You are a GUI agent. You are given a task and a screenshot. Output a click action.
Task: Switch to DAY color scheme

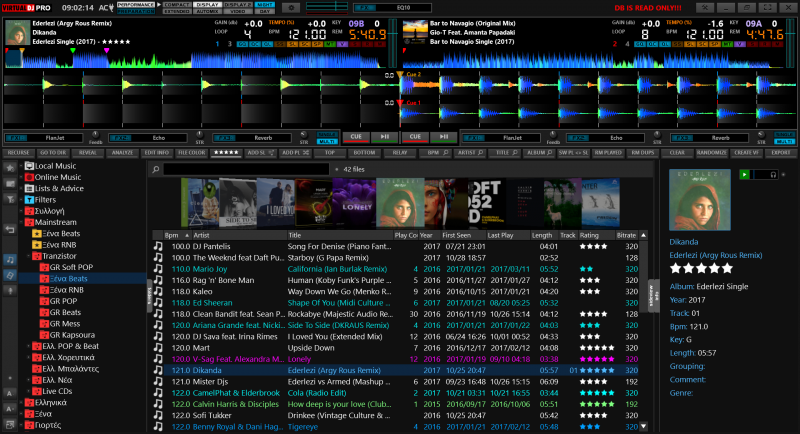click(x=264, y=11)
